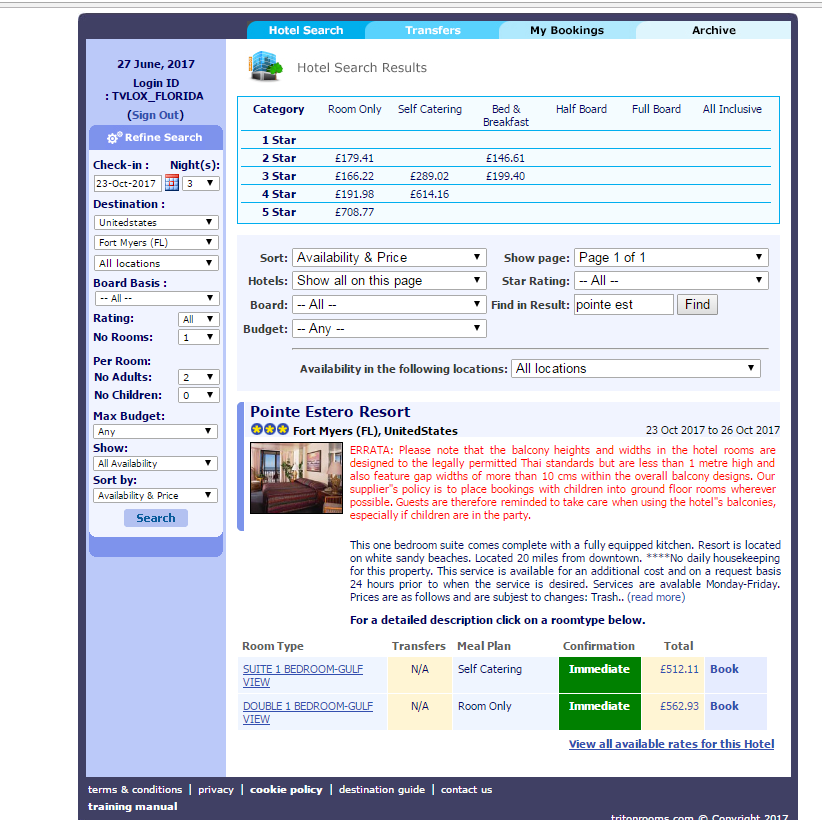Book the £512.11 Self Catering suite
The image size is (822, 820).
pyautogui.click(x=724, y=669)
